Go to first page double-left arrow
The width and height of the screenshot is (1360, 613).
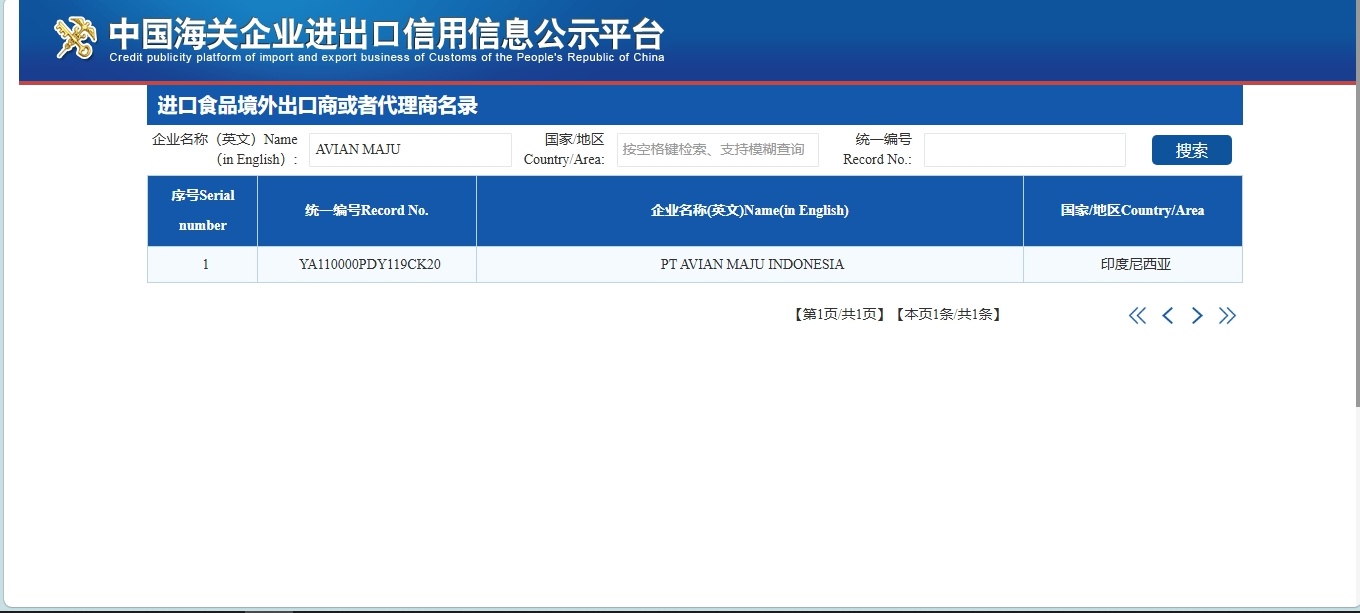click(1137, 316)
